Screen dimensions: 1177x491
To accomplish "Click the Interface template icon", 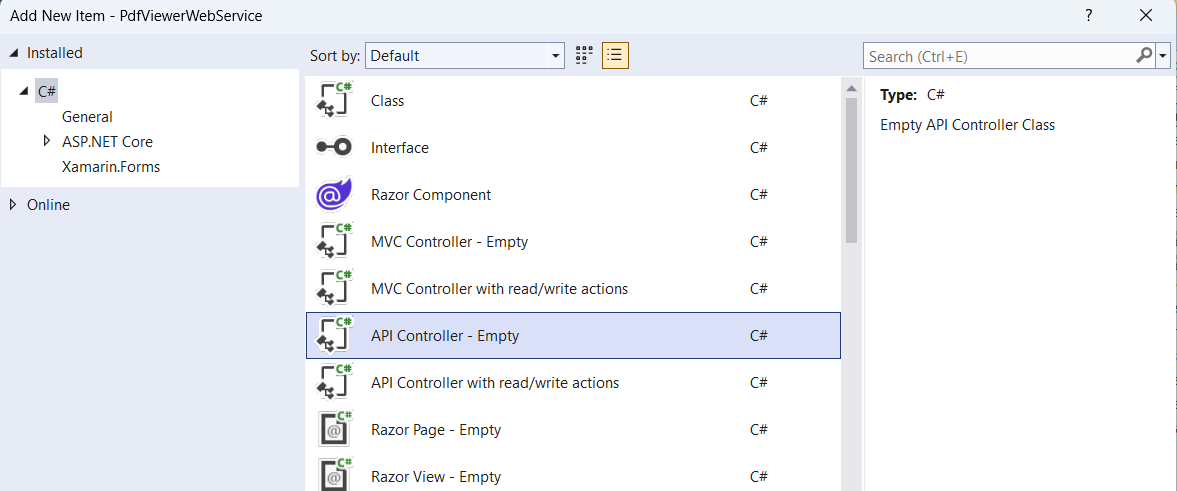I will (x=334, y=148).
